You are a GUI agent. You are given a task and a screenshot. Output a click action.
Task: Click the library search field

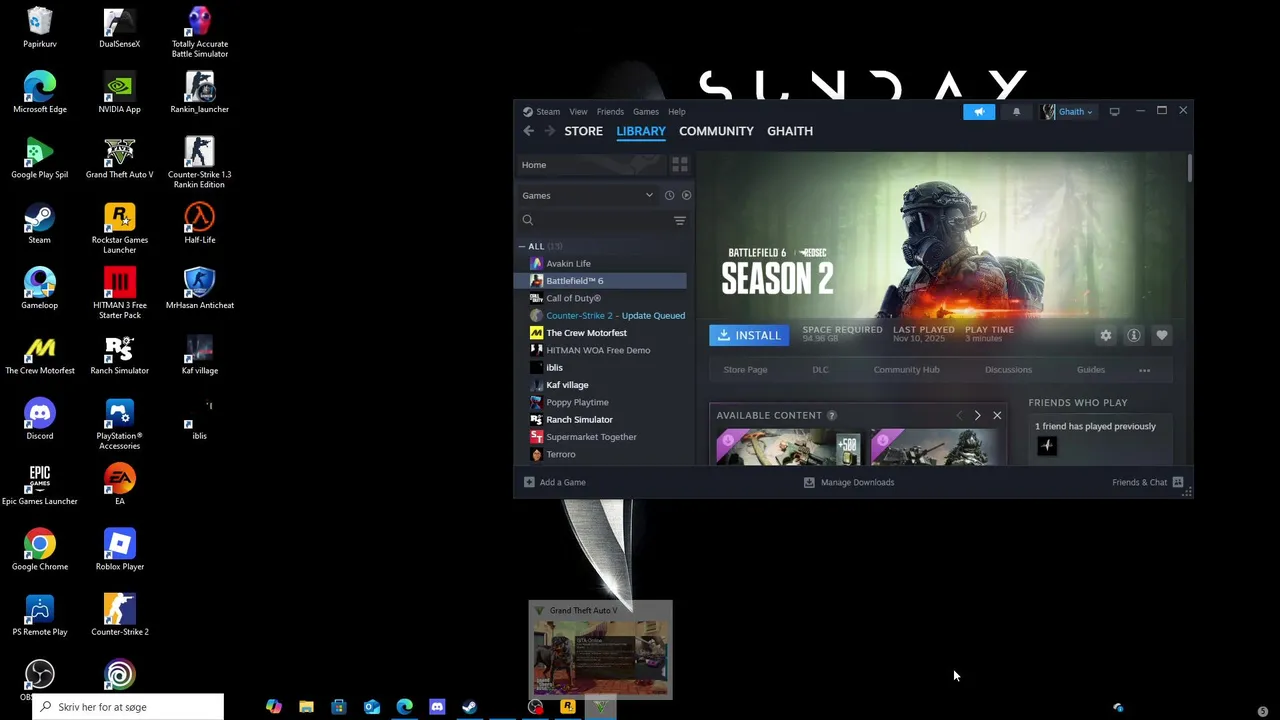click(595, 220)
